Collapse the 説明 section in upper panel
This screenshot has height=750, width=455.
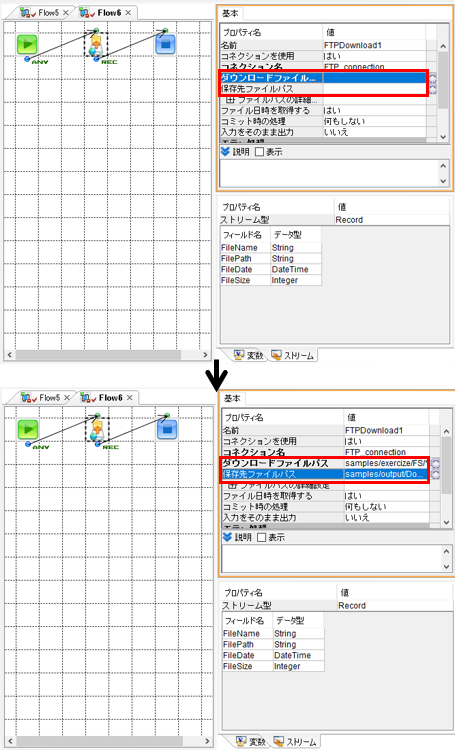pyautogui.click(x=226, y=152)
